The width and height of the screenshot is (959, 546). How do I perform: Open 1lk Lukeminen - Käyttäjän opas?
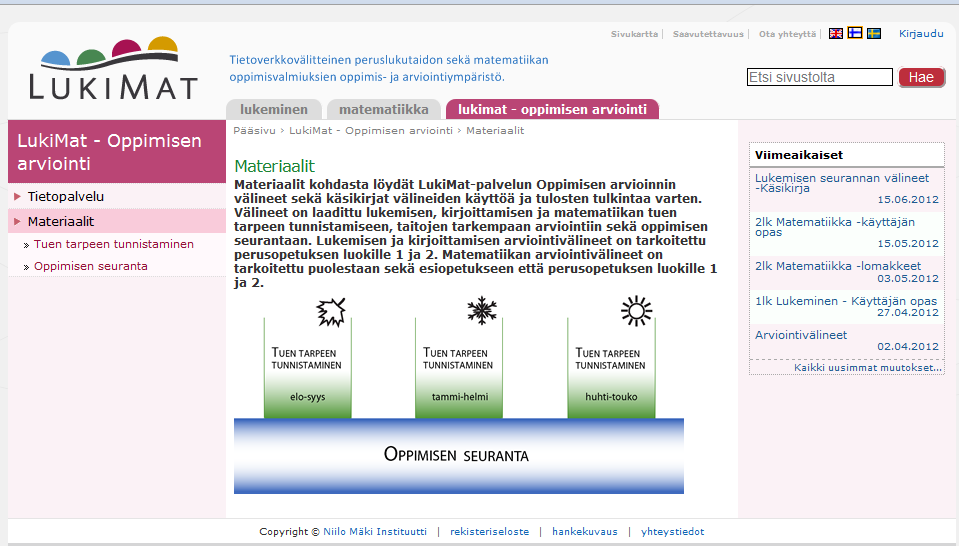click(846, 301)
